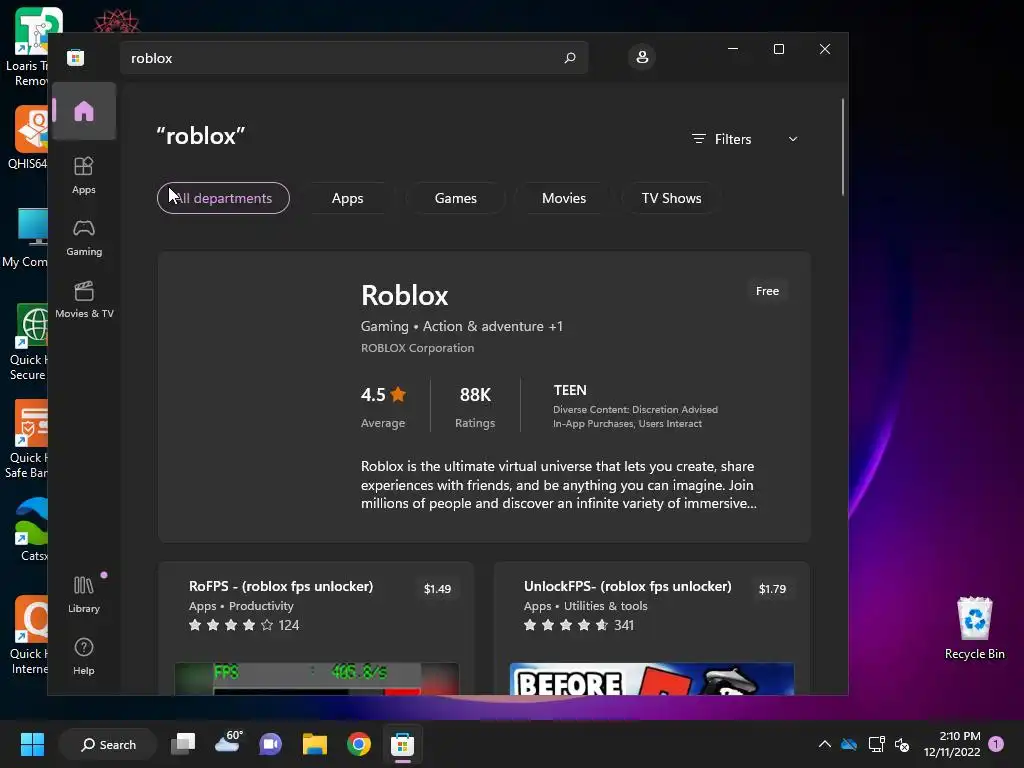The width and height of the screenshot is (1024, 768).
Task: Click the TEEN age rating label
Action: (x=570, y=391)
